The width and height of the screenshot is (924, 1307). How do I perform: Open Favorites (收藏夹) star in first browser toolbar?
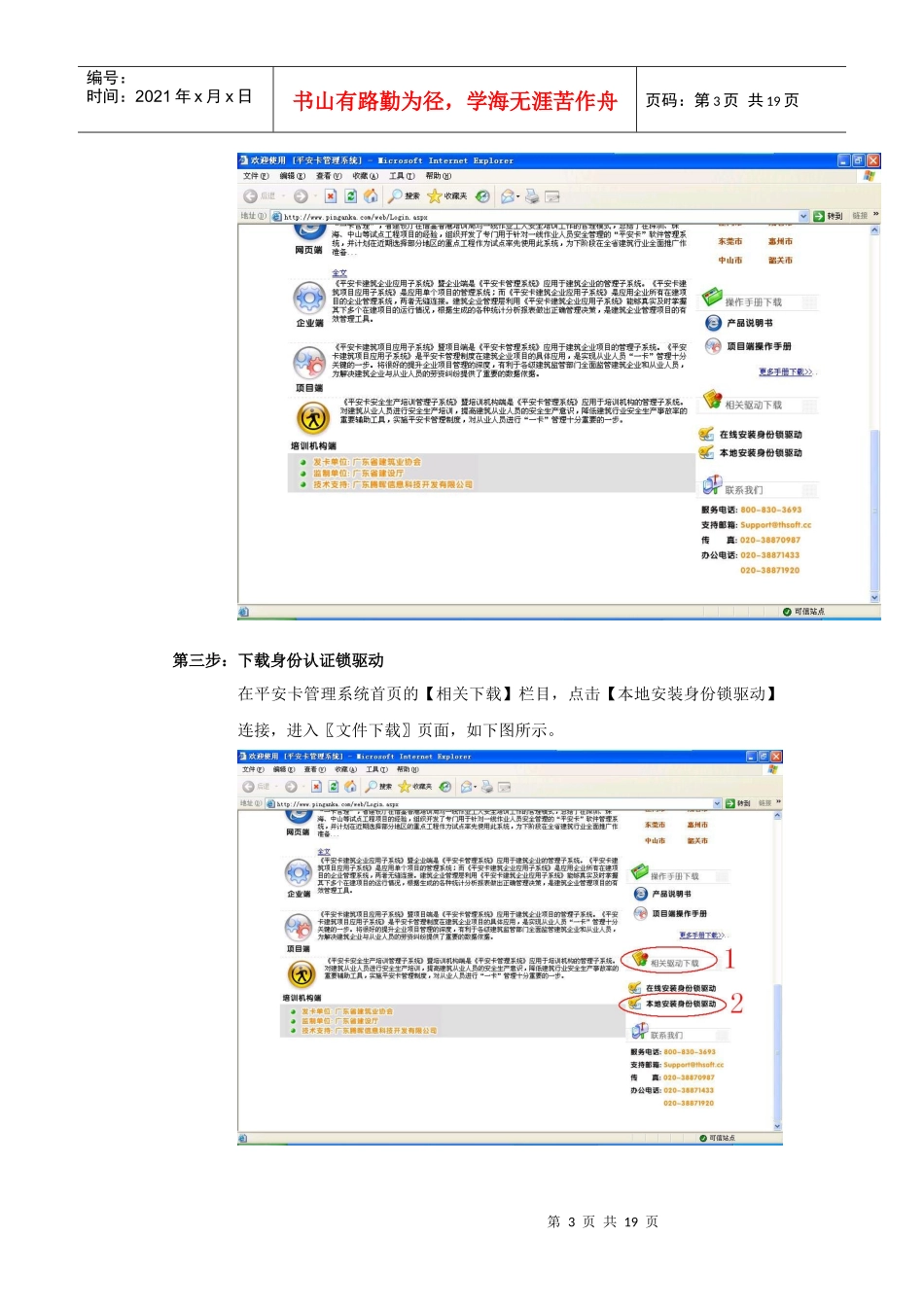tap(447, 196)
